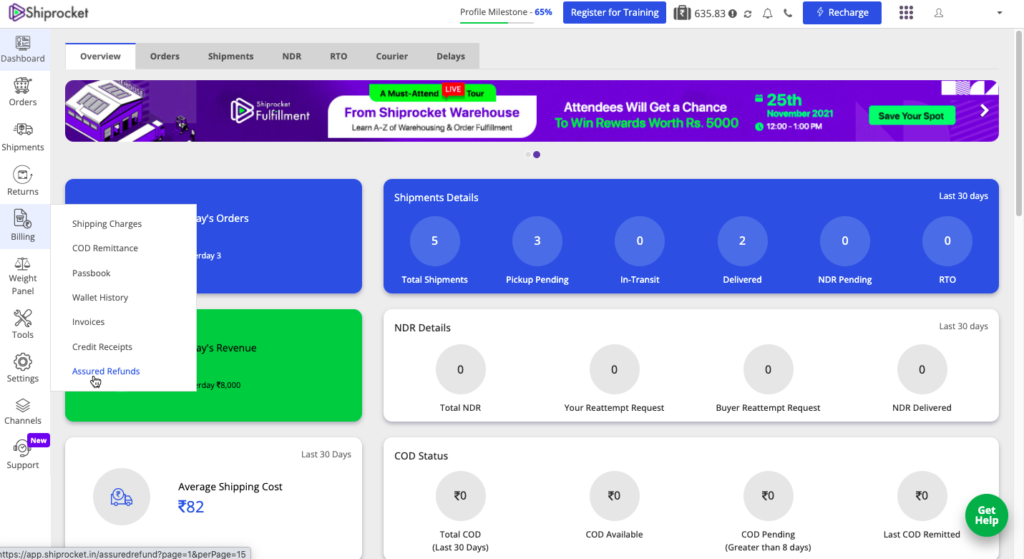Select Shipping Charges in the Billing menu
The width and height of the screenshot is (1024, 559).
click(x=106, y=224)
